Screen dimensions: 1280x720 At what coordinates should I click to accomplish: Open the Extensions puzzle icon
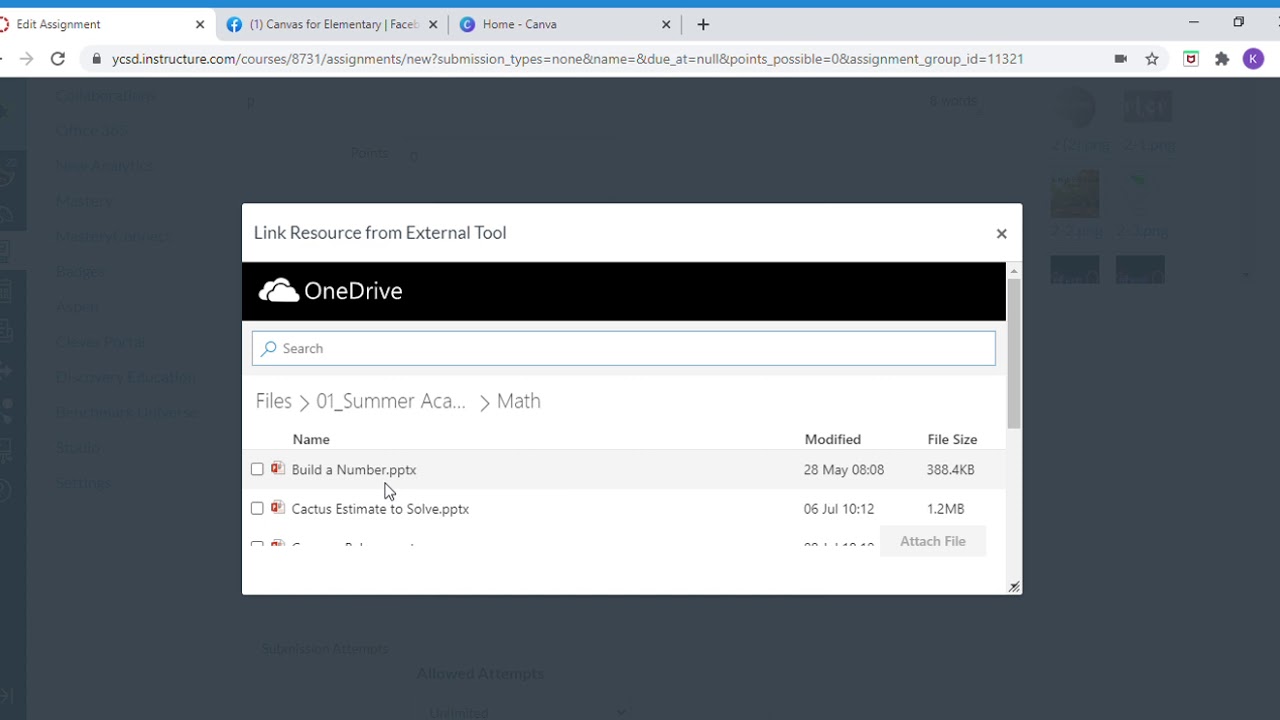(x=1222, y=59)
